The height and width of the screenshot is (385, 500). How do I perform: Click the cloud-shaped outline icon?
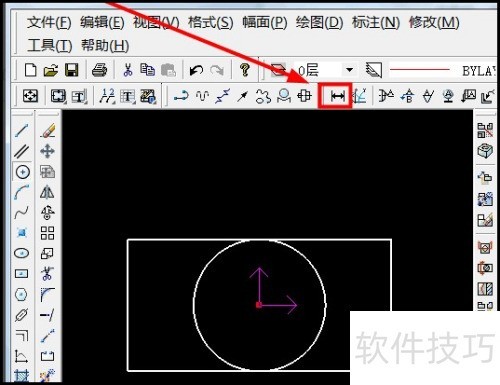click(x=263, y=96)
